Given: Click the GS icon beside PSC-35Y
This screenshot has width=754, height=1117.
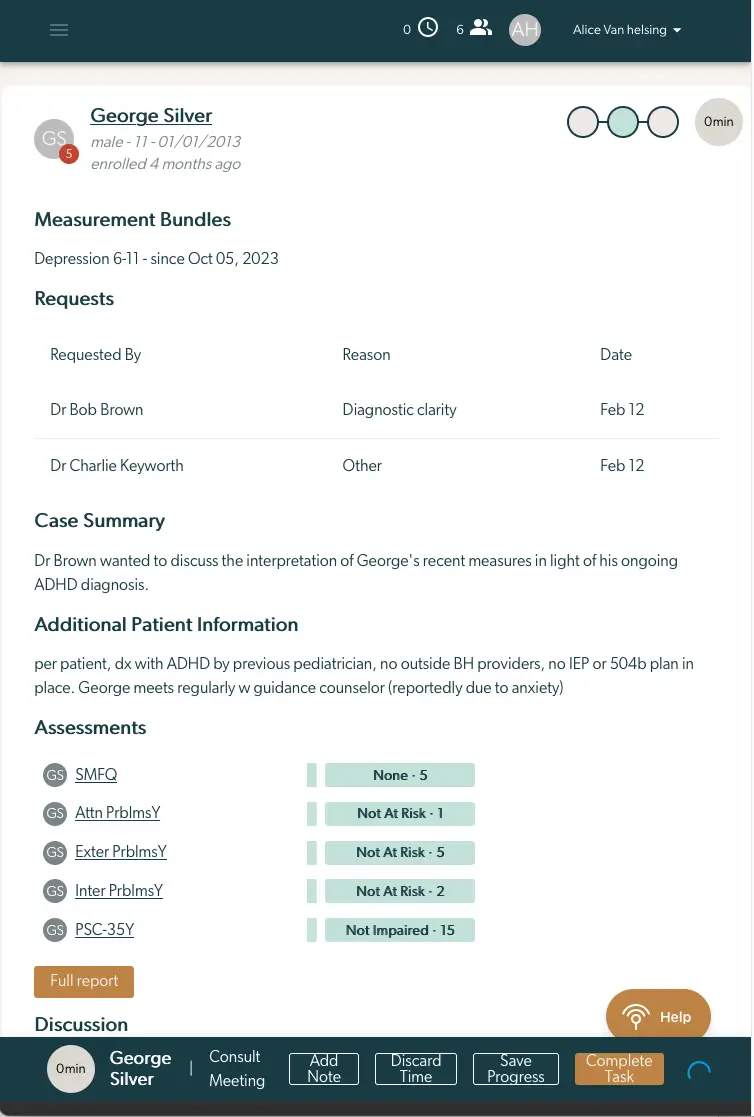Looking at the screenshot, I should 55,929.
